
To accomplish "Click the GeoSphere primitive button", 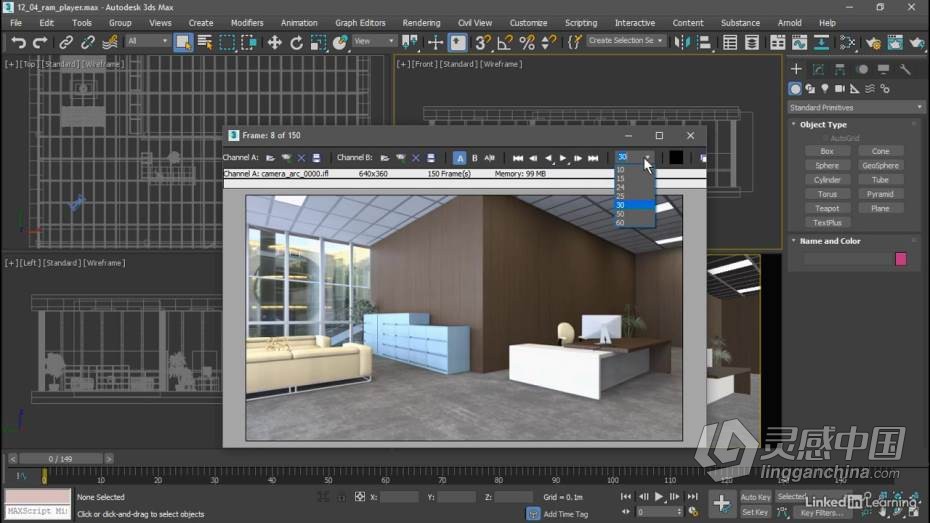I will pyautogui.click(x=880, y=165).
